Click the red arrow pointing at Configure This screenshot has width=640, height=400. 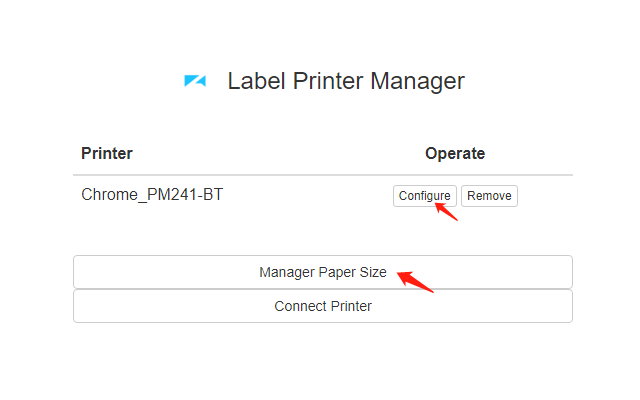[x=446, y=210]
